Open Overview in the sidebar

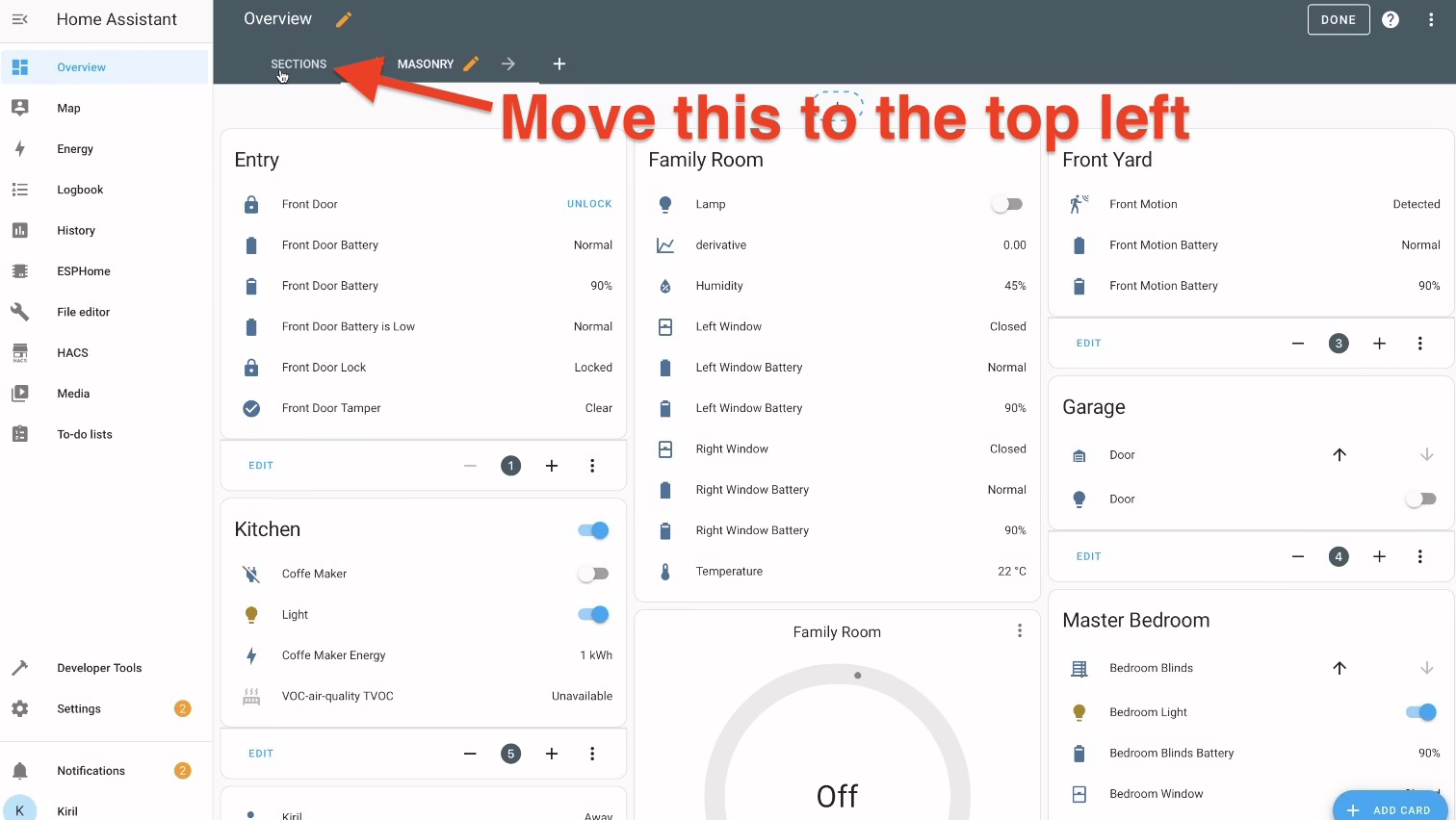pyautogui.click(x=105, y=67)
